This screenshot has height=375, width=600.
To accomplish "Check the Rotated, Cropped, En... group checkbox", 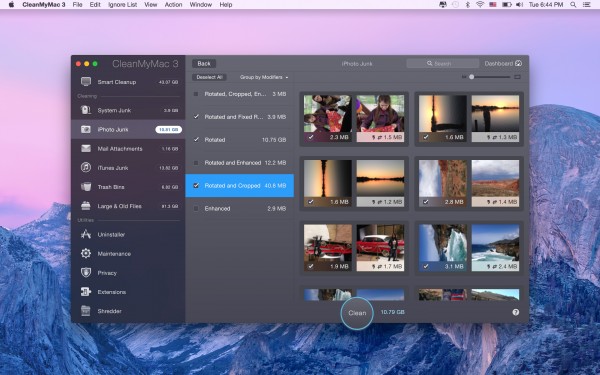I will [x=196, y=94].
